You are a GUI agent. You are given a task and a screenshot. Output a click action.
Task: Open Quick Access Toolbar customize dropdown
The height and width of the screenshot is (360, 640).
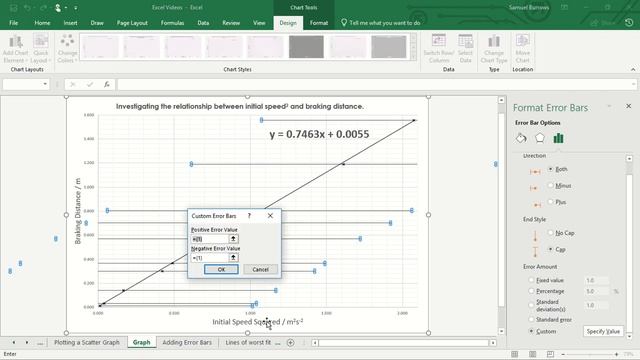pyautogui.click(x=76, y=8)
